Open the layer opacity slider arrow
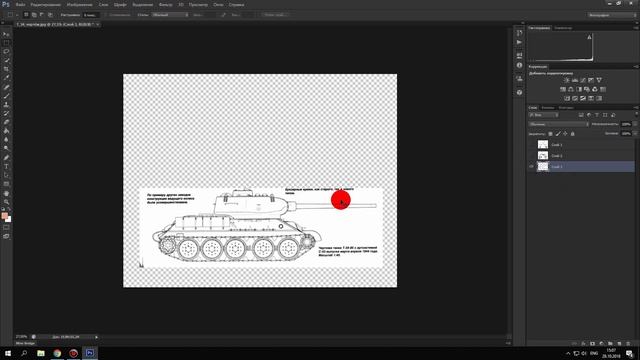Screen dimensions: 640x360 [x=635, y=124]
